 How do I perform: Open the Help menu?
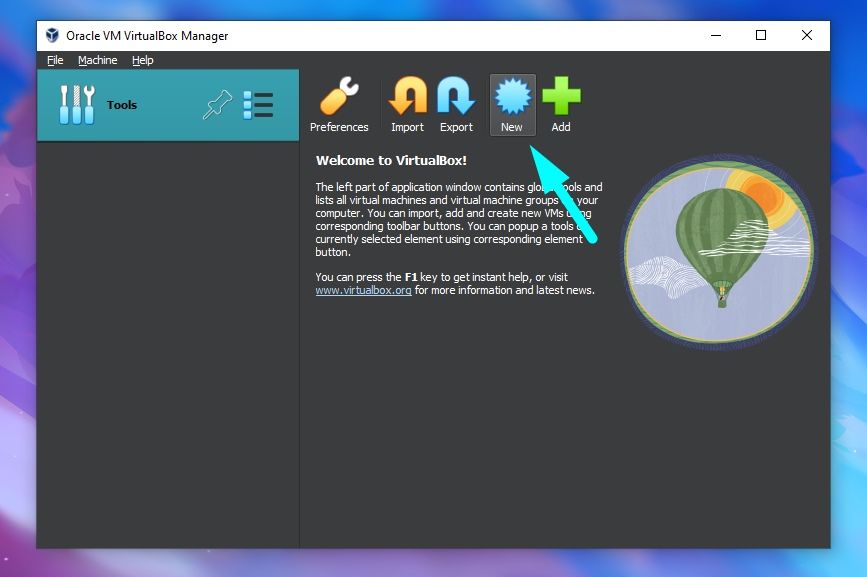(x=143, y=60)
